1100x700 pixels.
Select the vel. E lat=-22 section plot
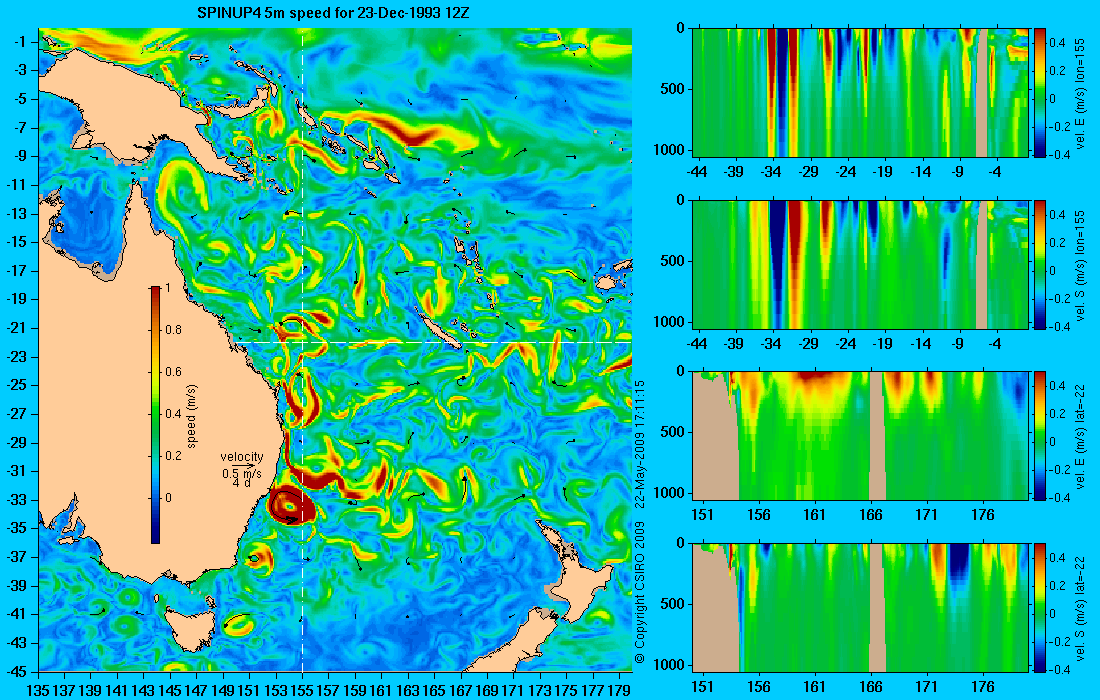pyautogui.click(x=860, y=436)
